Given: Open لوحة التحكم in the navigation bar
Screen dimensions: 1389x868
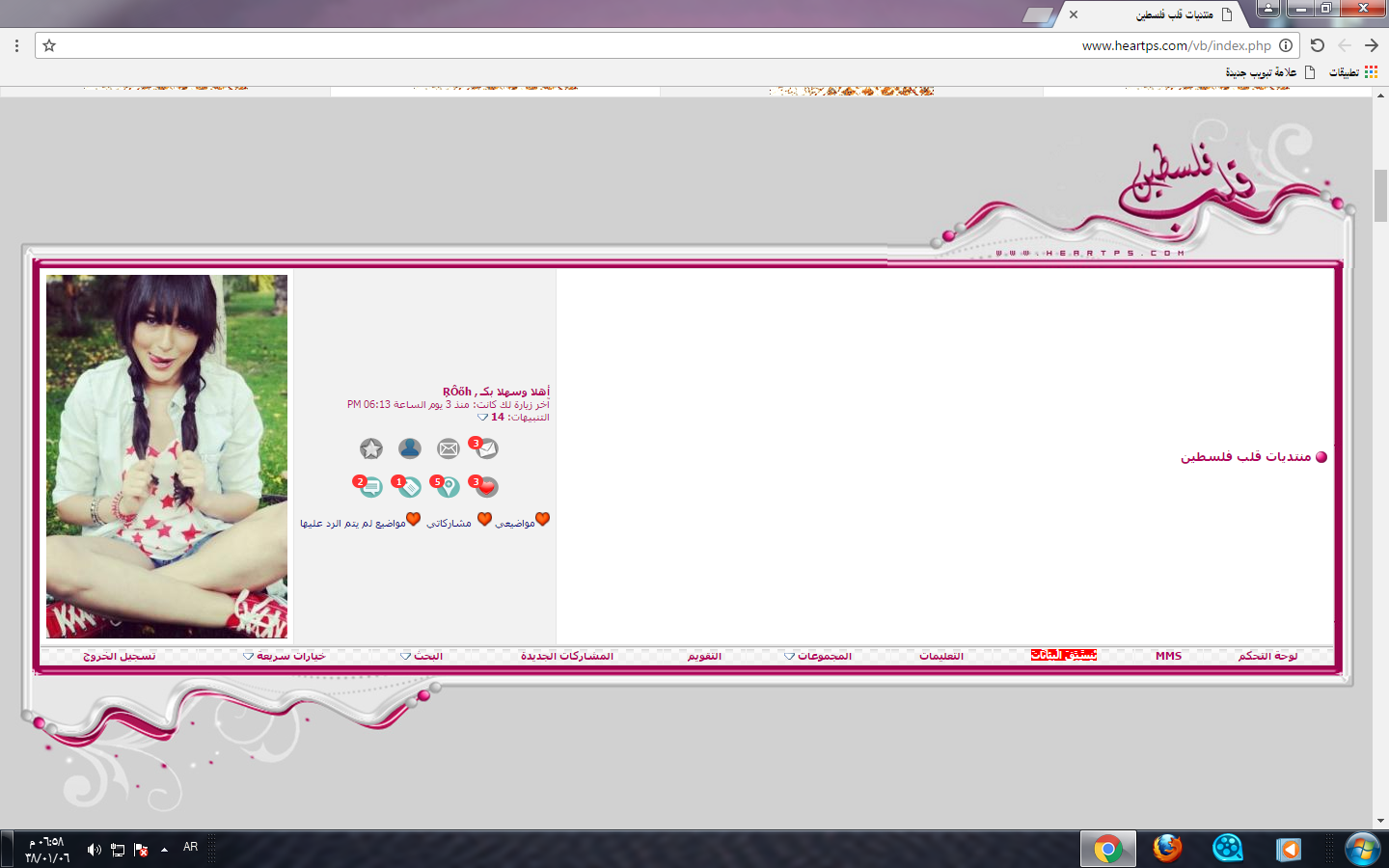Looking at the screenshot, I should [x=1267, y=656].
